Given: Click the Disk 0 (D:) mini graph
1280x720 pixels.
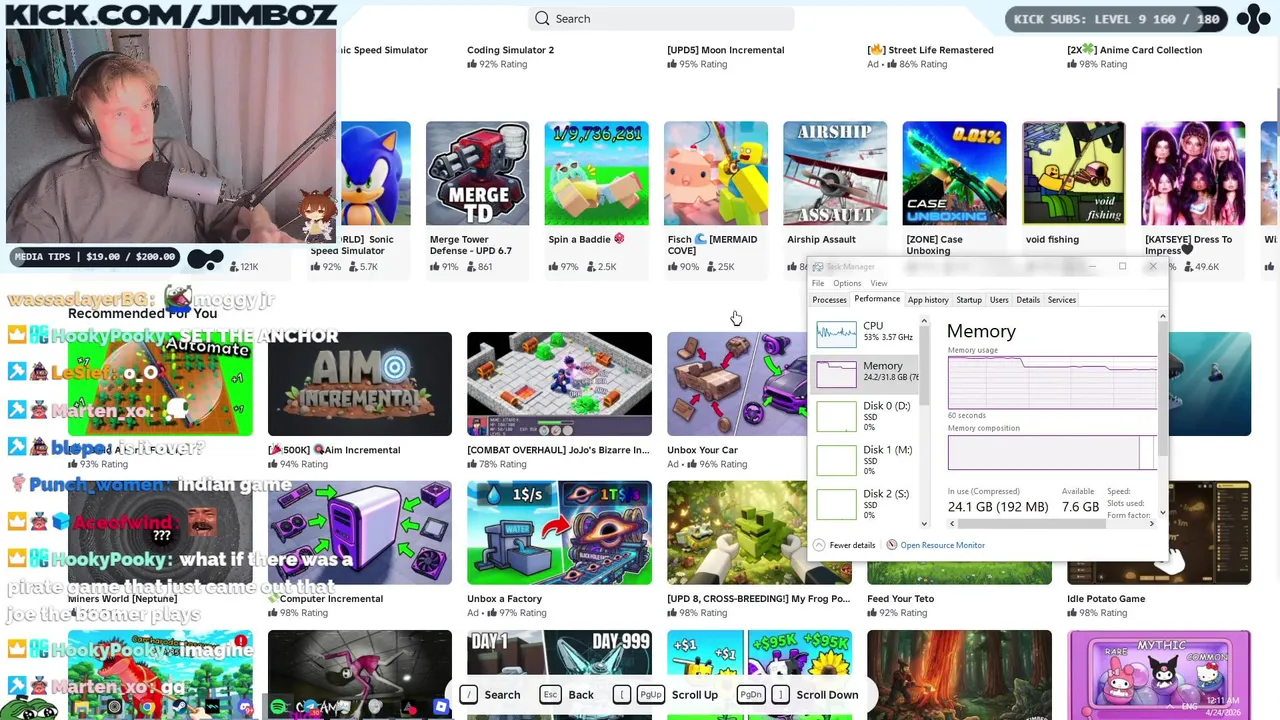Looking at the screenshot, I should coord(836,416).
